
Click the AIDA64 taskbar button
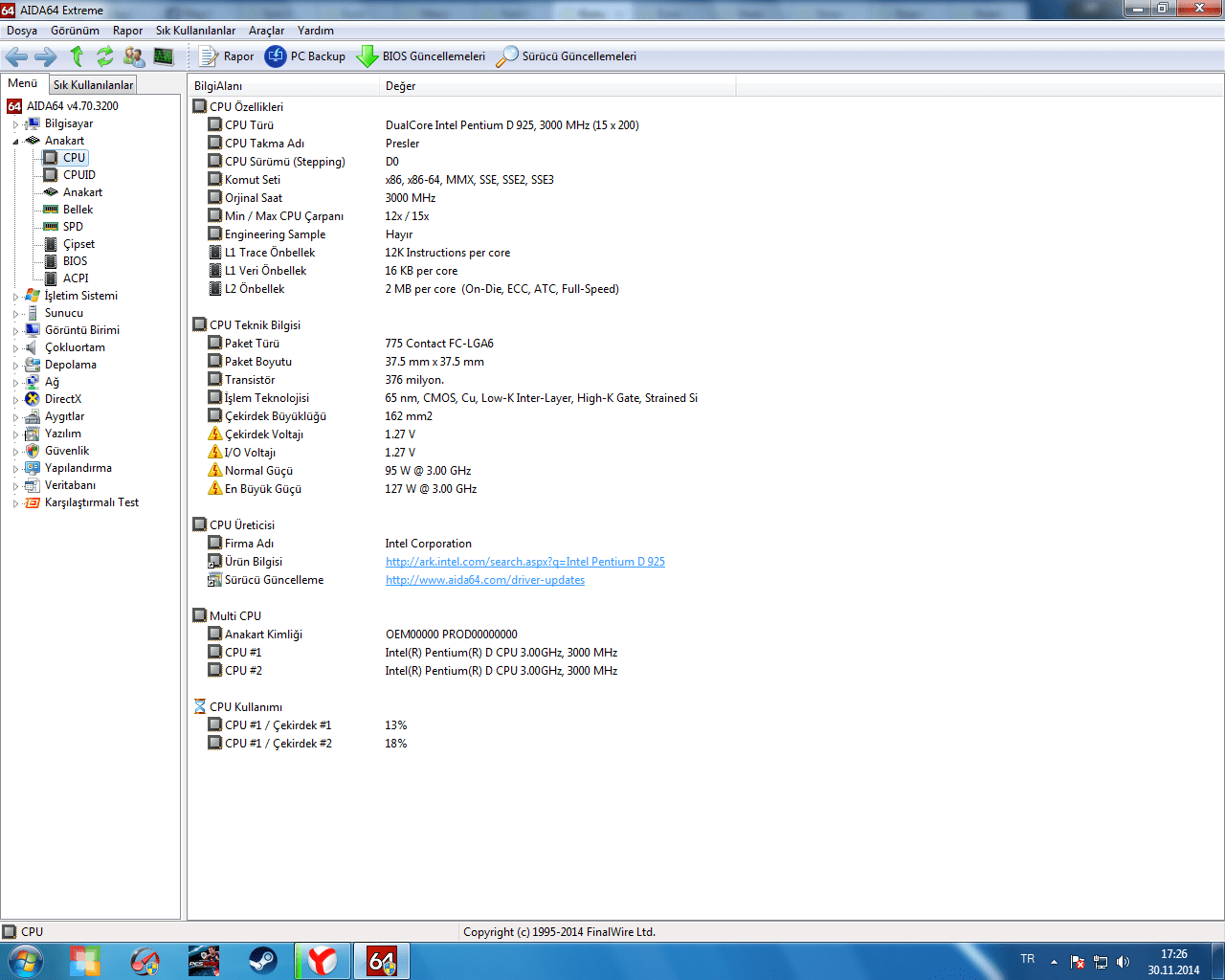(x=382, y=961)
